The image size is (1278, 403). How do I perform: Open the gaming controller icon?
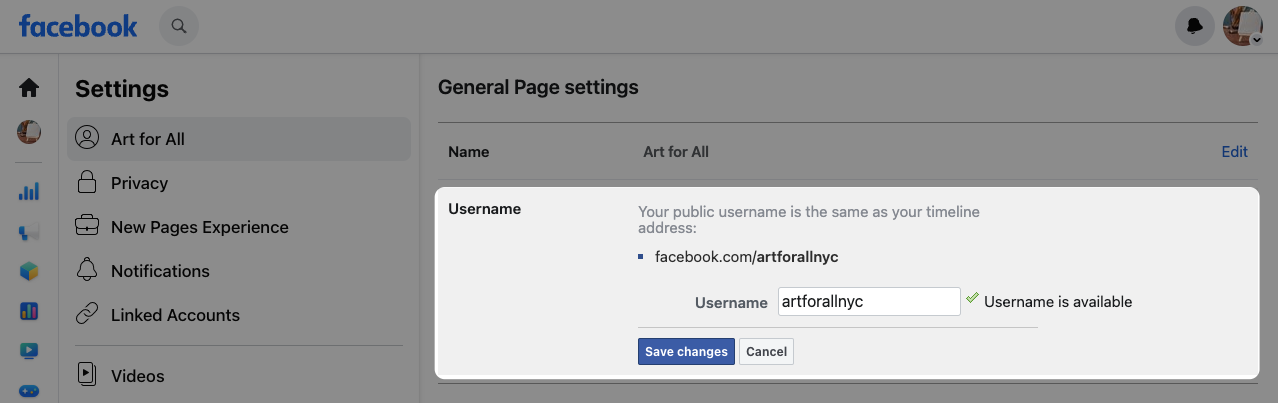29,391
